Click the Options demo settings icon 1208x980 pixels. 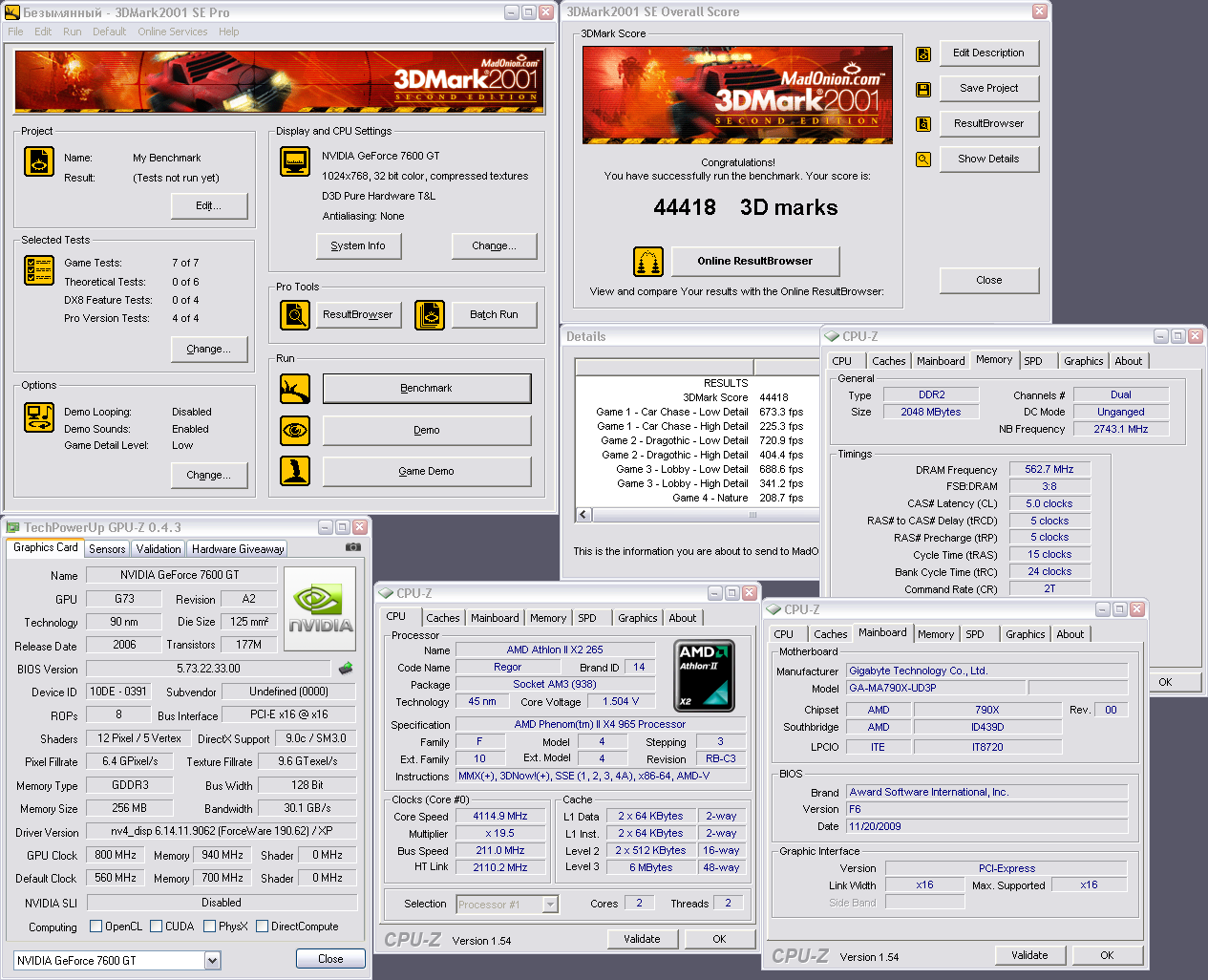[x=39, y=417]
